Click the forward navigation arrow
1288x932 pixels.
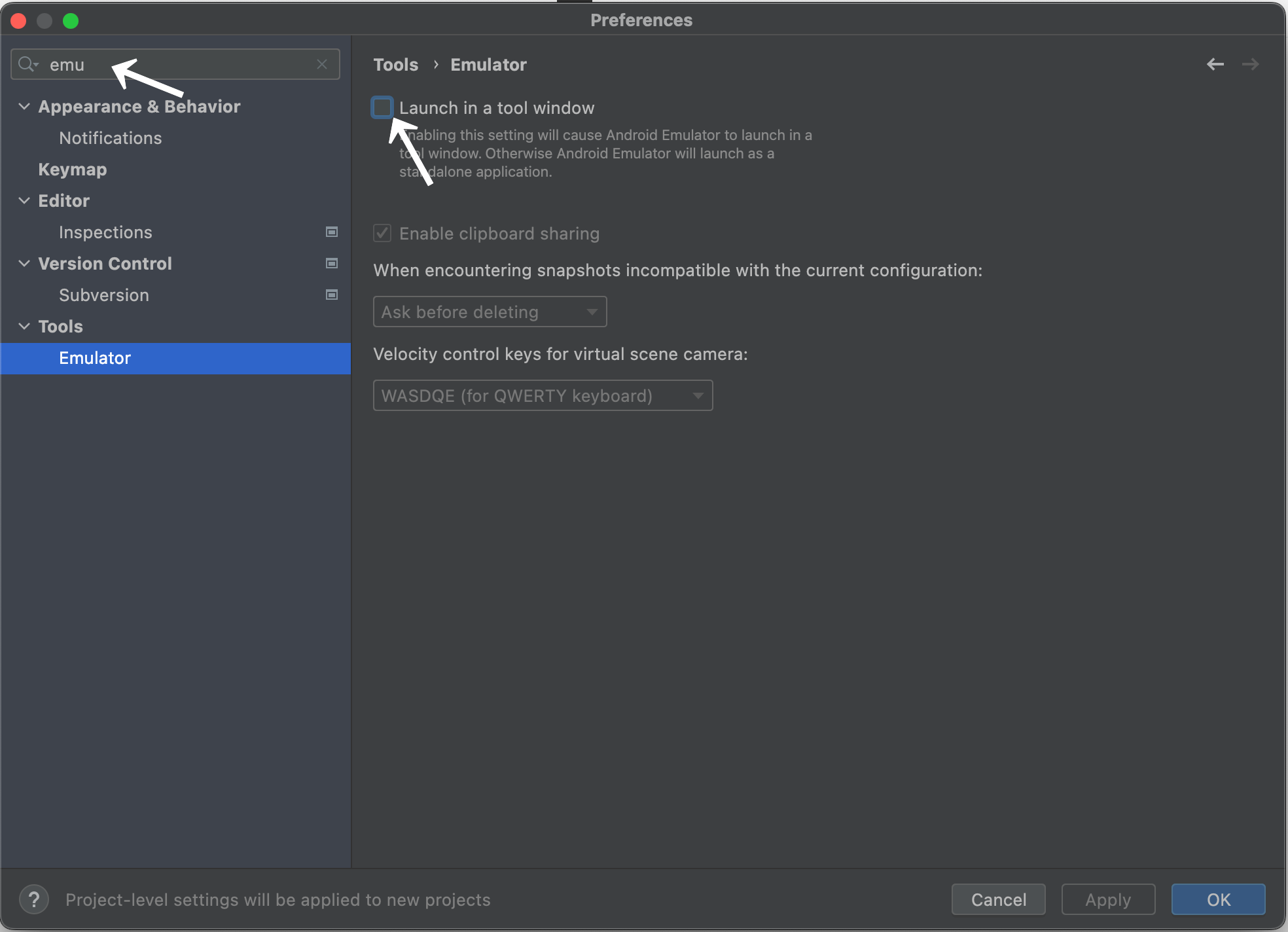(1250, 64)
